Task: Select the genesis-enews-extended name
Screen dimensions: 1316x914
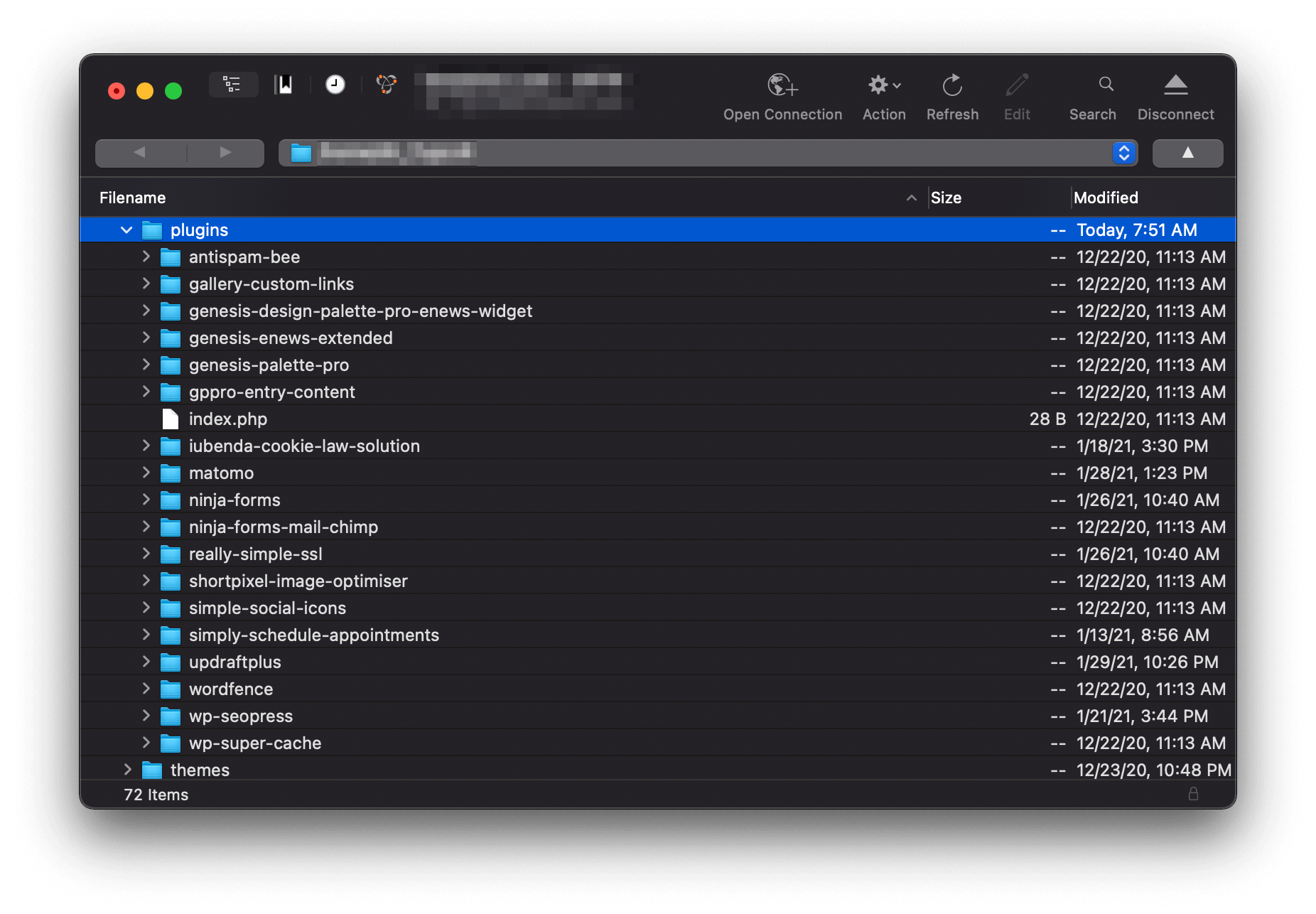Action: coord(291,338)
